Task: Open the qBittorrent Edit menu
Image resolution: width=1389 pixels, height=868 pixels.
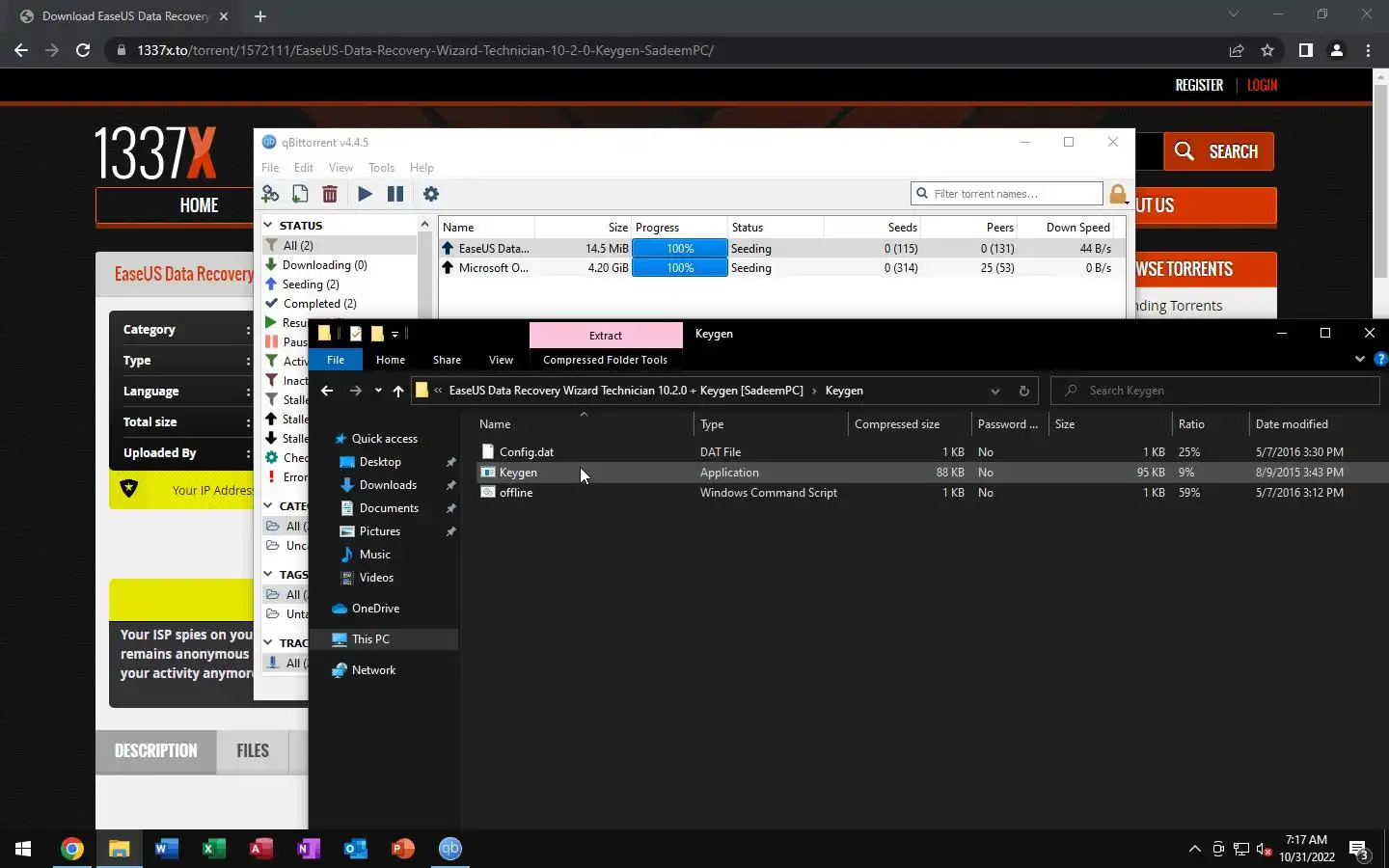Action: pos(304,168)
